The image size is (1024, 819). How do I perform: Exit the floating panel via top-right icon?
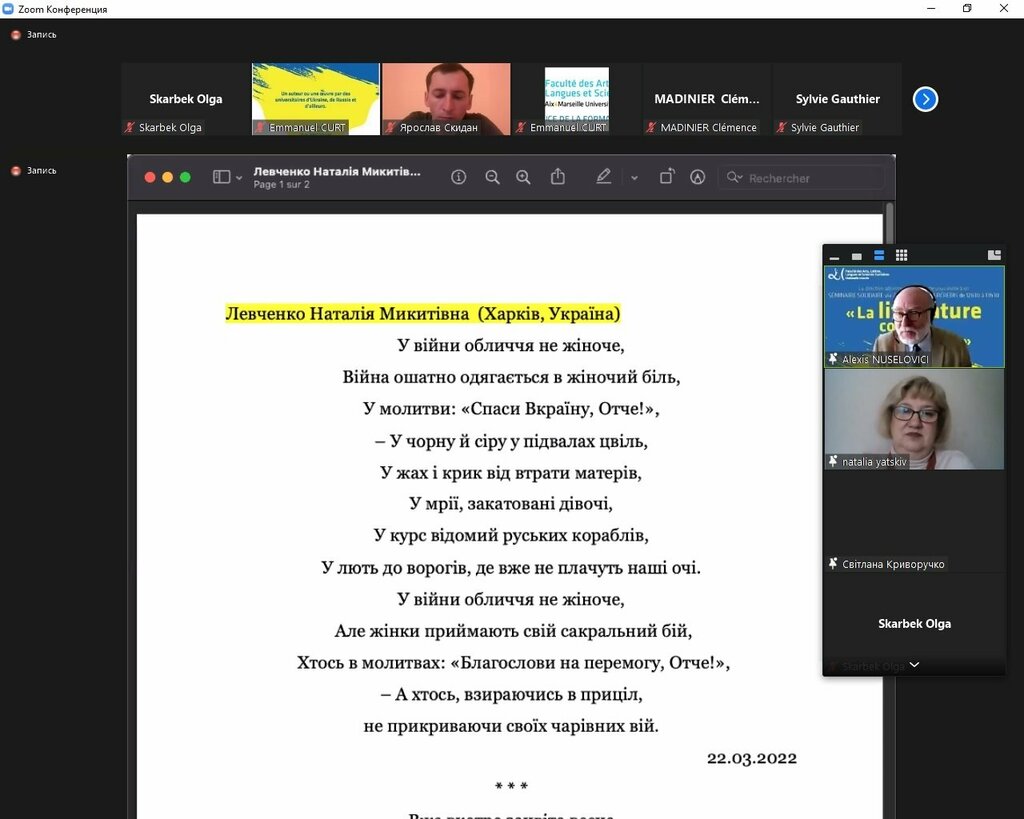994,256
